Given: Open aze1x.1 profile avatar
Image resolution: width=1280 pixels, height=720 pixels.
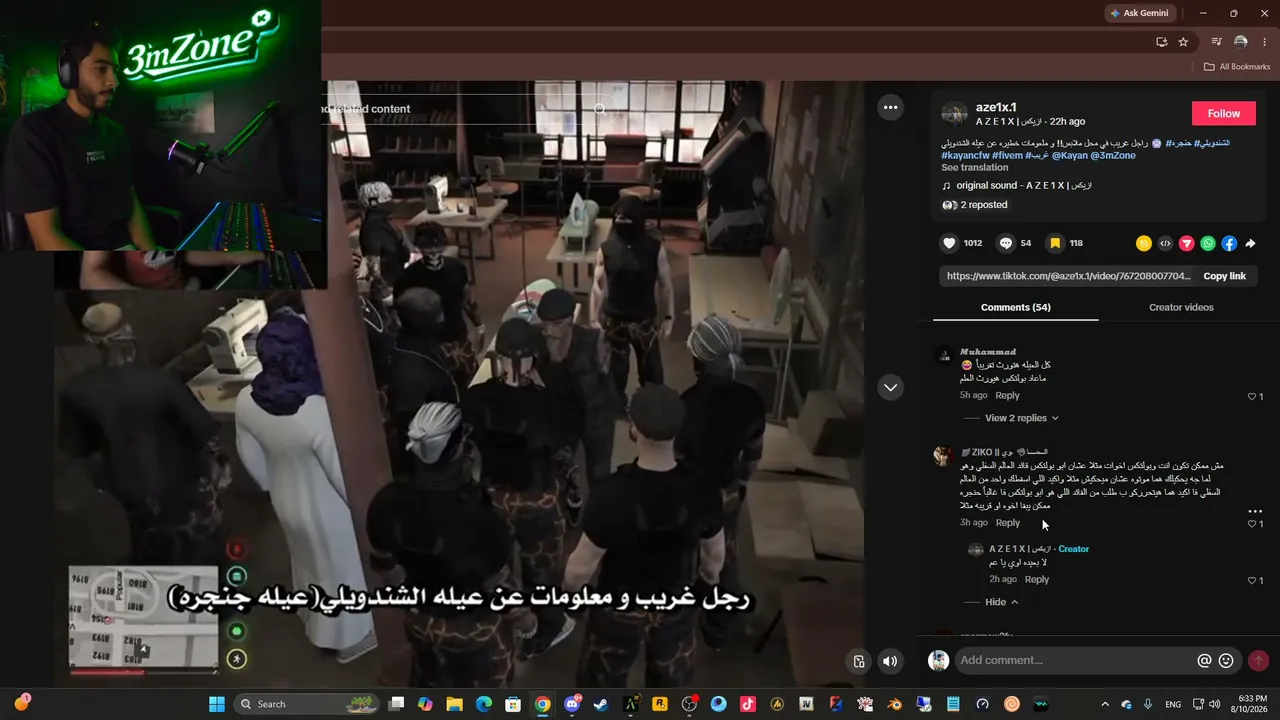Looking at the screenshot, I should click(x=955, y=113).
